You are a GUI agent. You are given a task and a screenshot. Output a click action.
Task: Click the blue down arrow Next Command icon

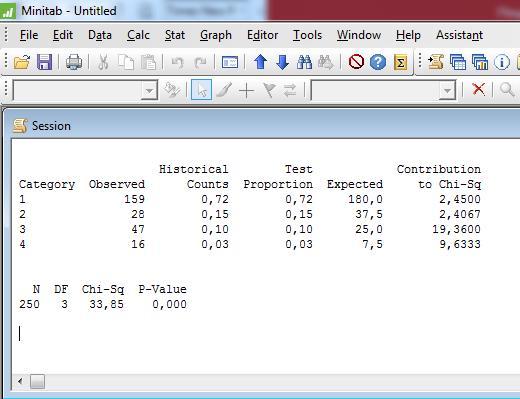click(283, 62)
